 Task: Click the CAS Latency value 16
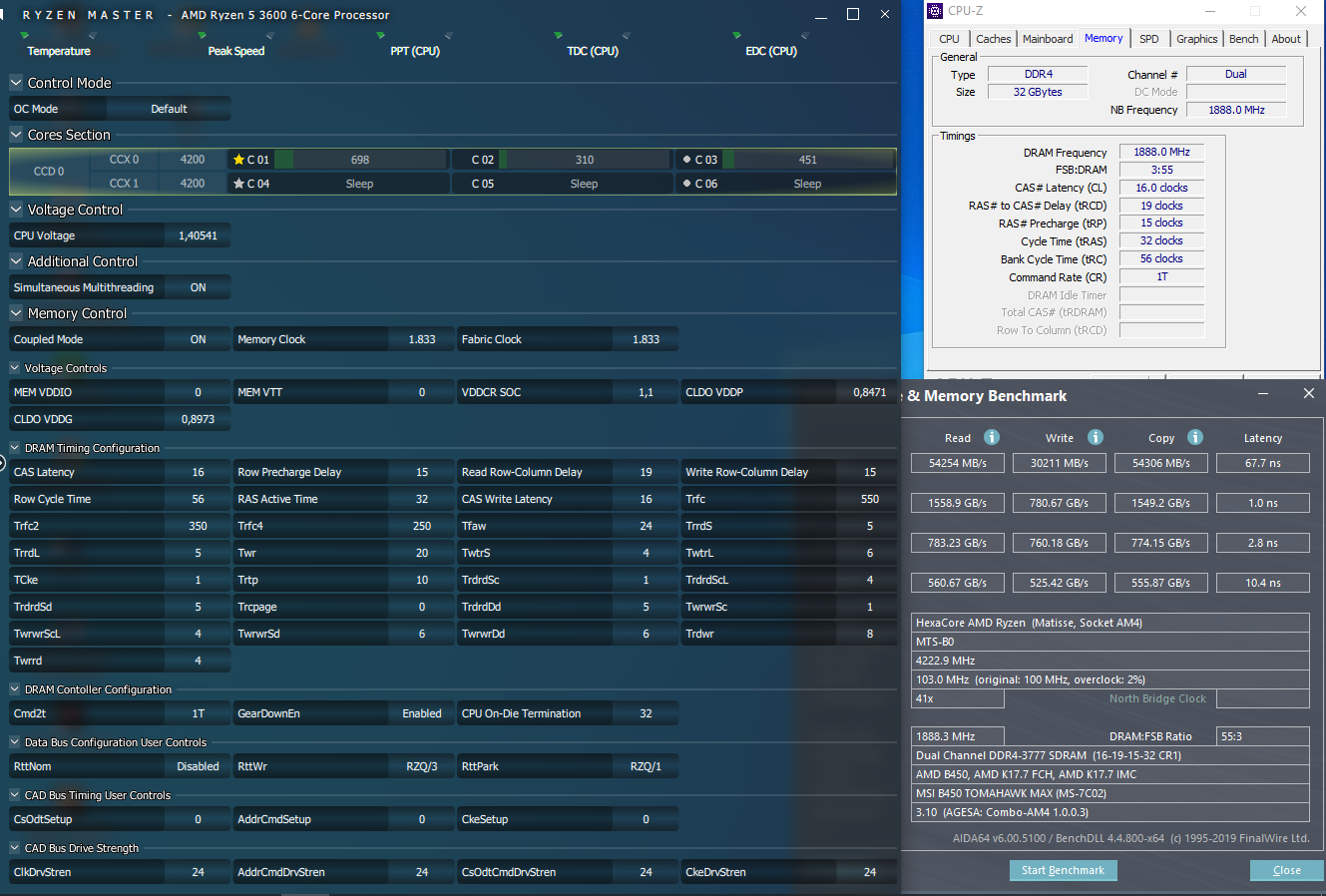pyautogui.click(x=198, y=472)
